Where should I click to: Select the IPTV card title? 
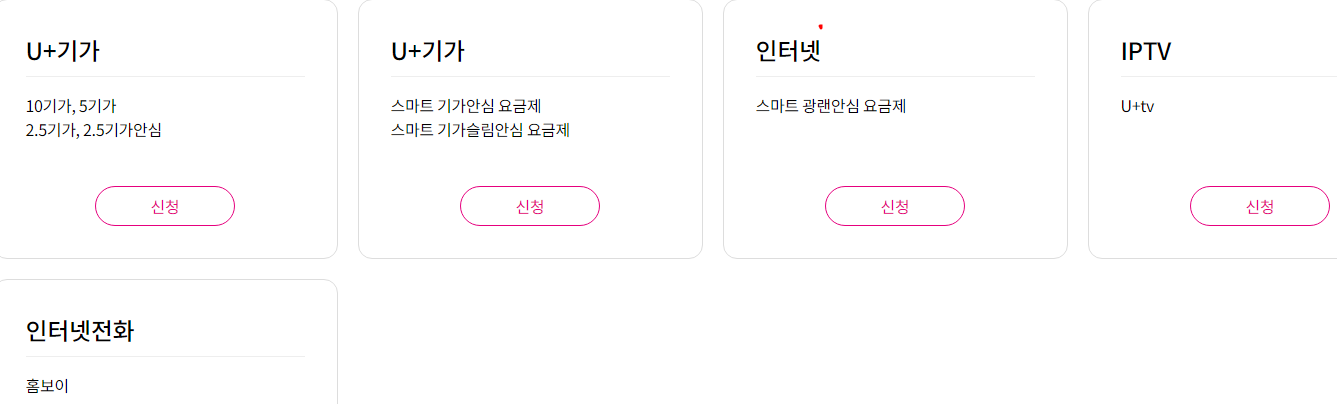tap(1146, 51)
